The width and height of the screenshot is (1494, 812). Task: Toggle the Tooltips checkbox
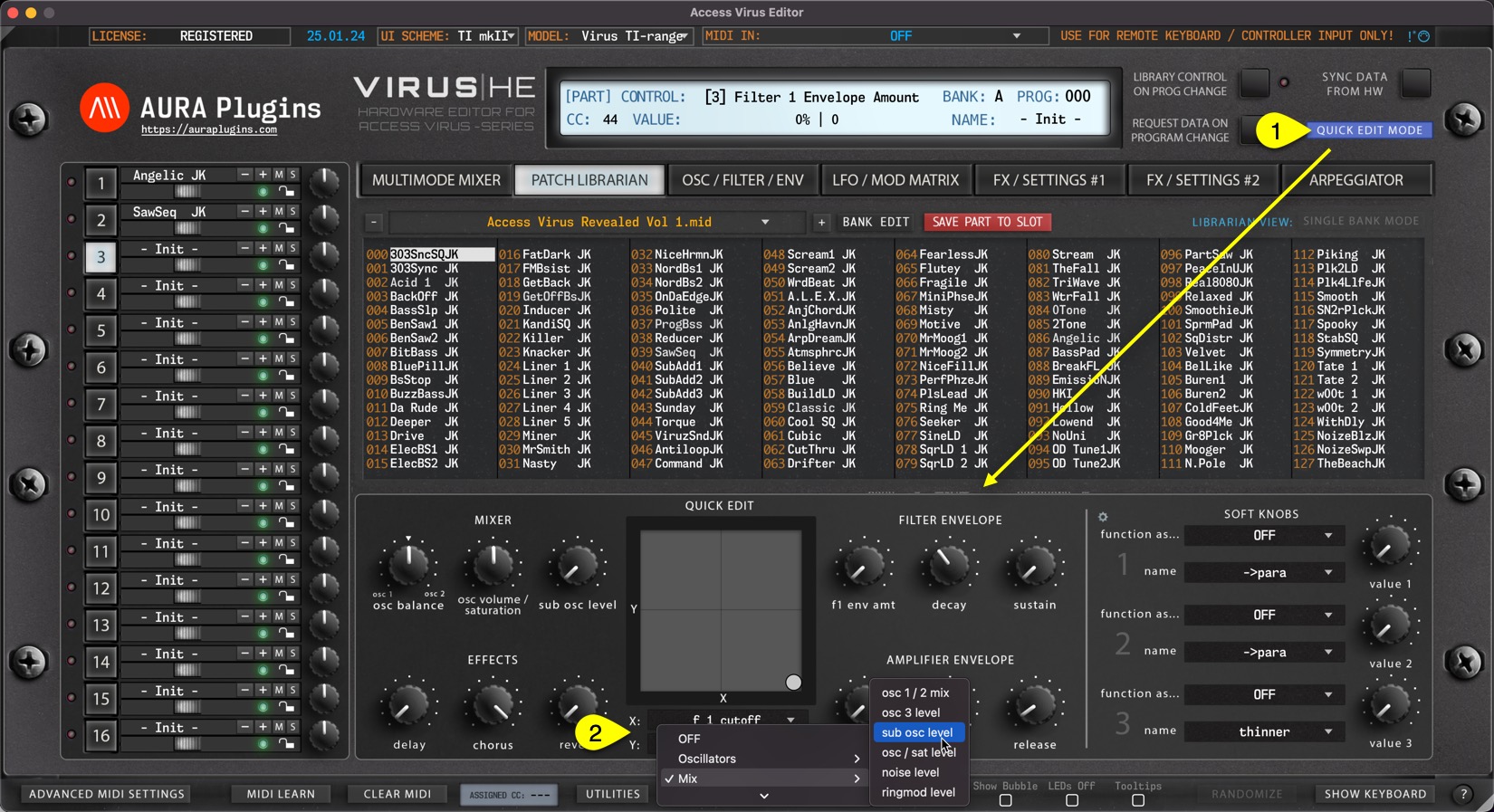click(x=1138, y=801)
